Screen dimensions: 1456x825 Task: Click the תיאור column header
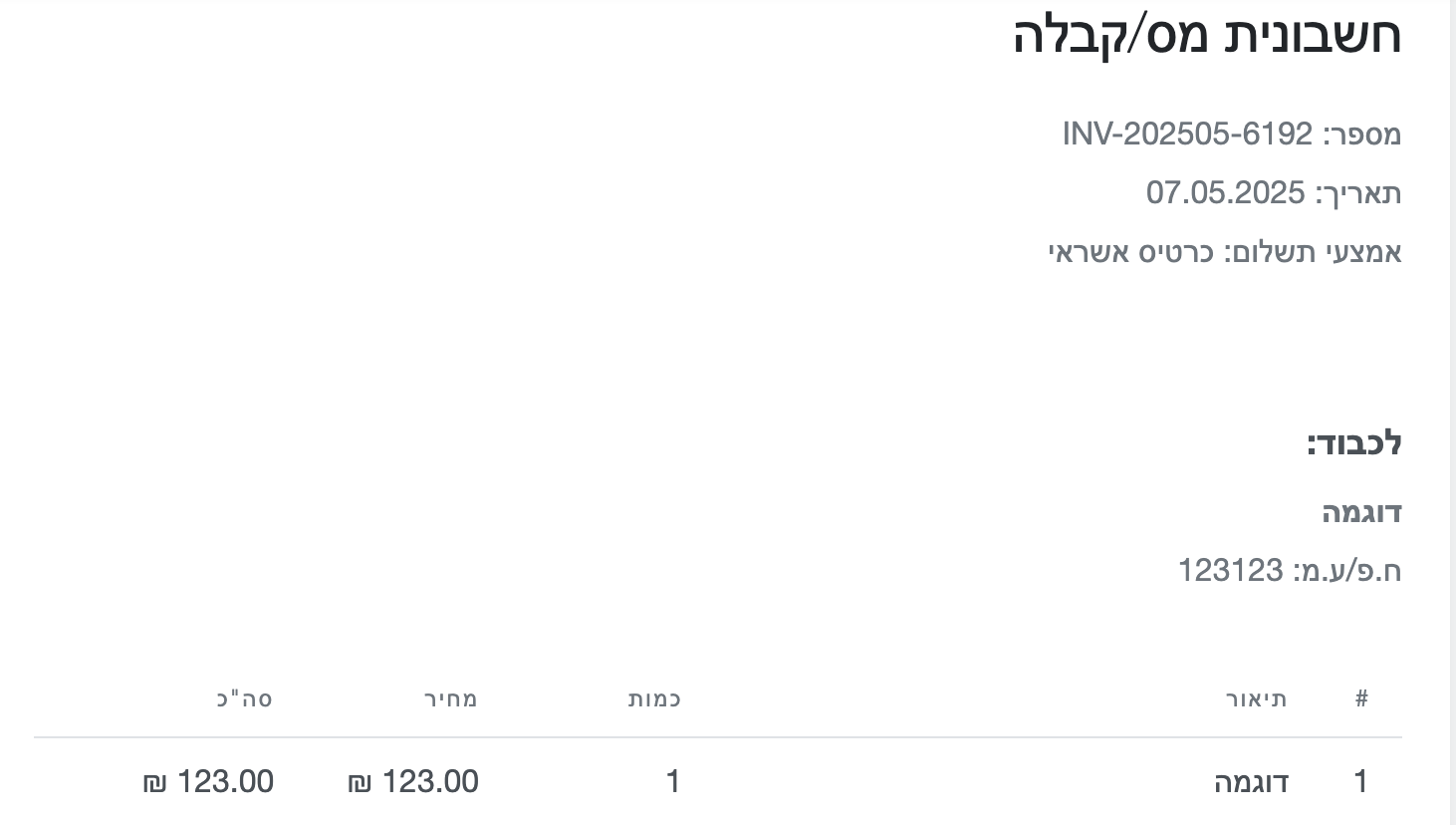tap(1257, 698)
